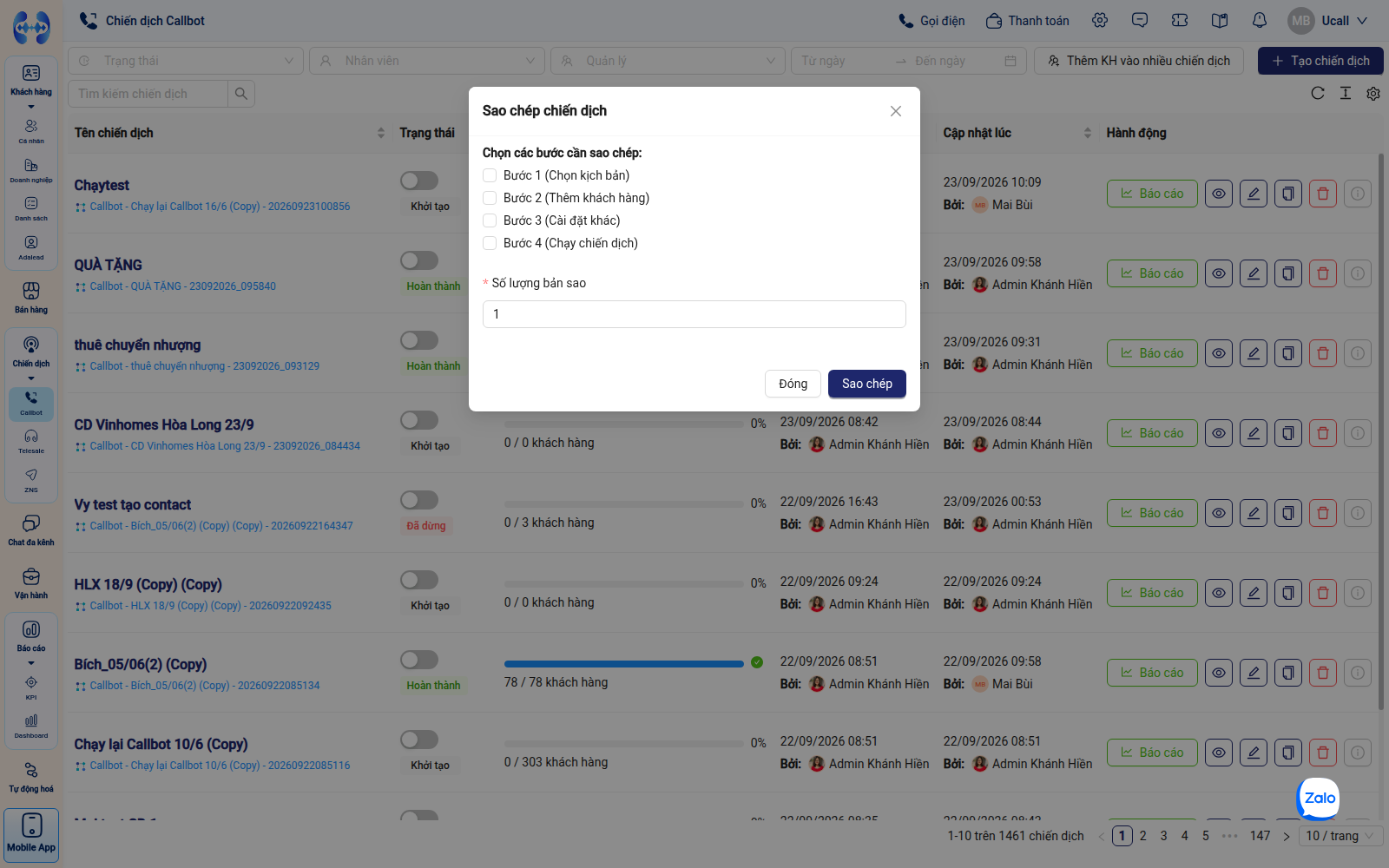Image resolution: width=1389 pixels, height=868 pixels.
Task: Click the Sao chép button
Action: coord(866,384)
